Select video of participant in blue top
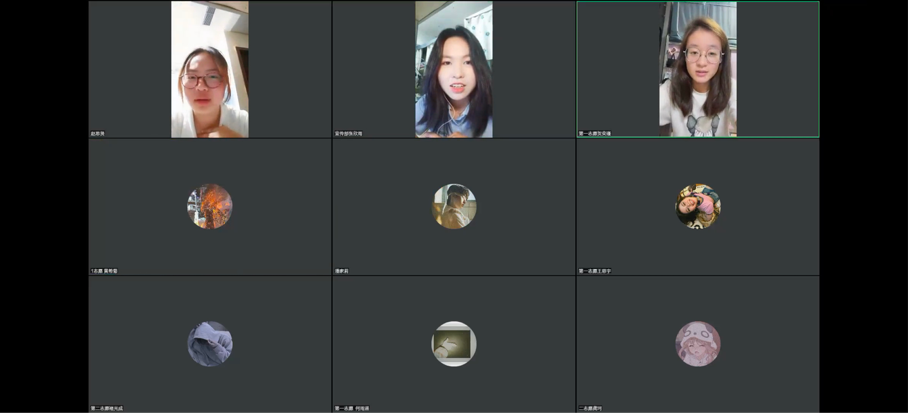 [454, 69]
